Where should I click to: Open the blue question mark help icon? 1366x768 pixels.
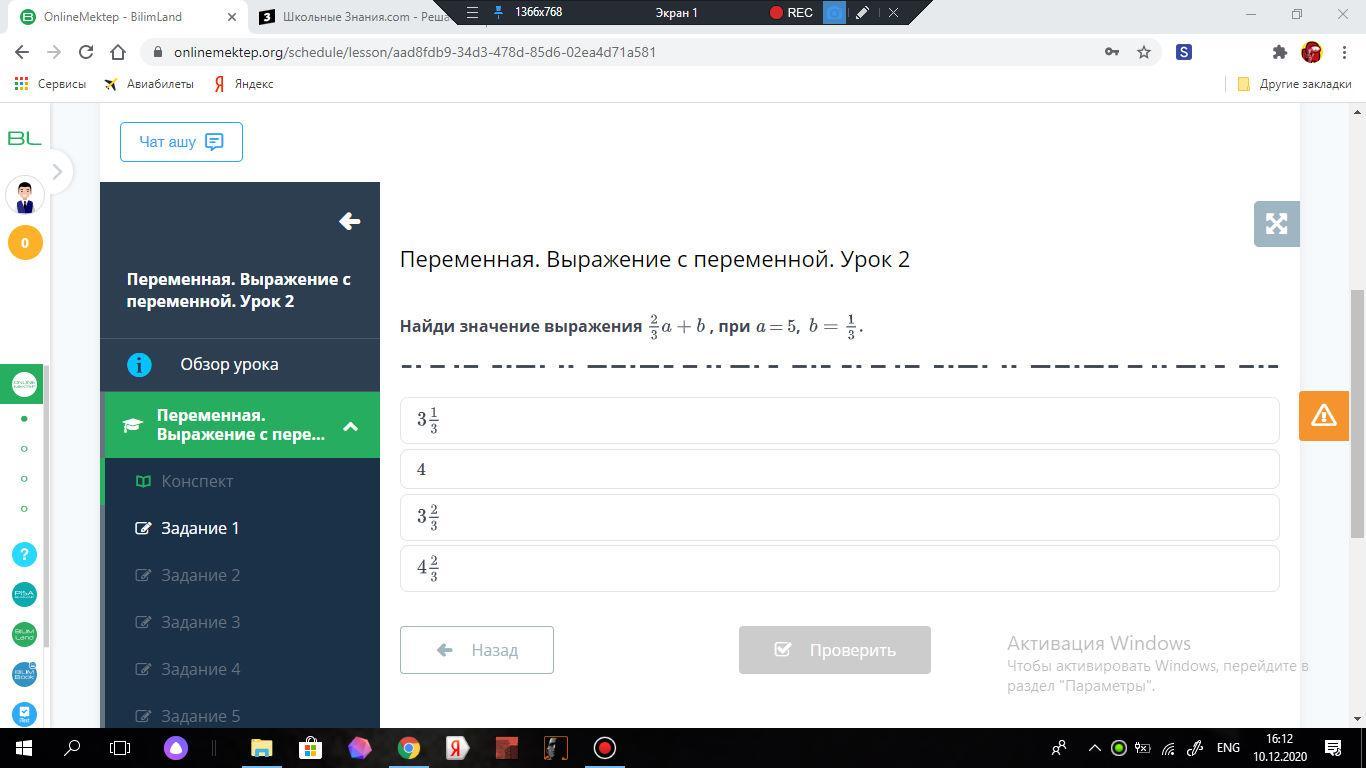25,554
